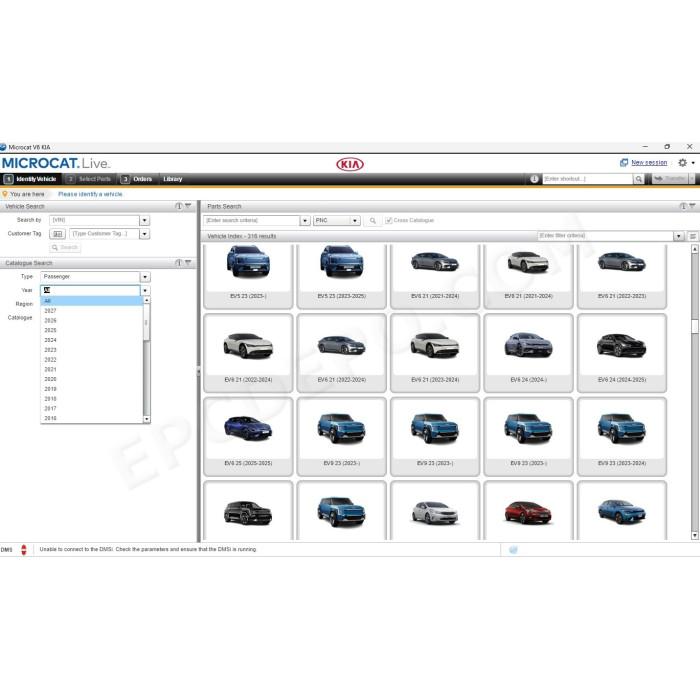Image resolution: width=700 pixels, height=700 pixels.
Task: Open Parts Search panel info icon
Action: (x=683, y=206)
